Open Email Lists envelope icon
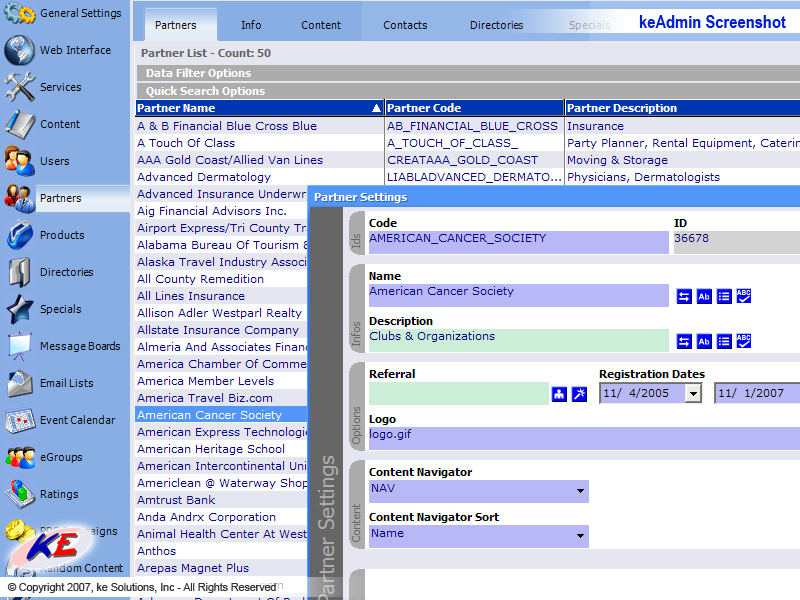800x600 pixels. (19, 383)
